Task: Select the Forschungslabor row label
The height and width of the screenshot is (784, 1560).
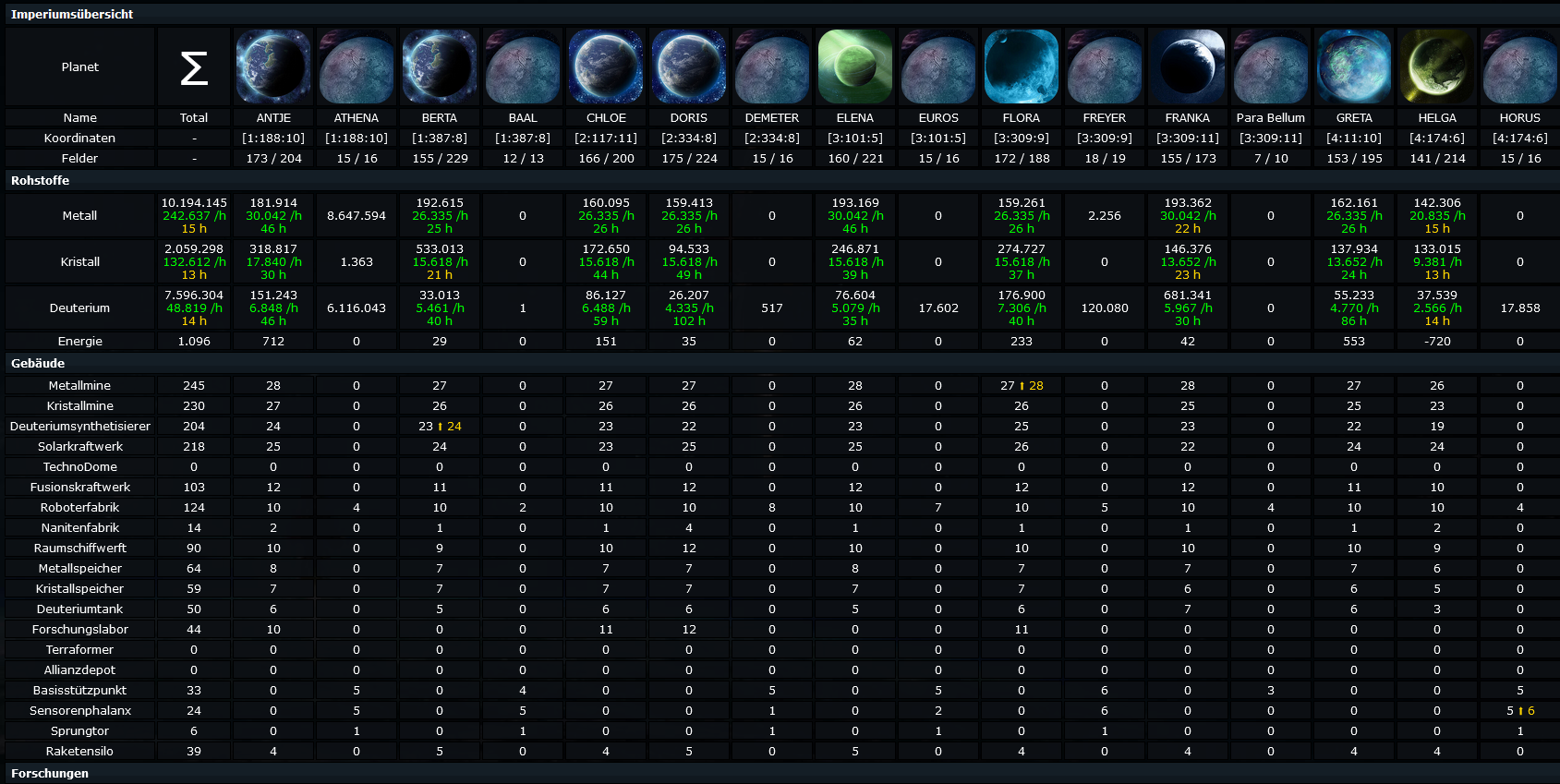Action: pyautogui.click(x=80, y=629)
